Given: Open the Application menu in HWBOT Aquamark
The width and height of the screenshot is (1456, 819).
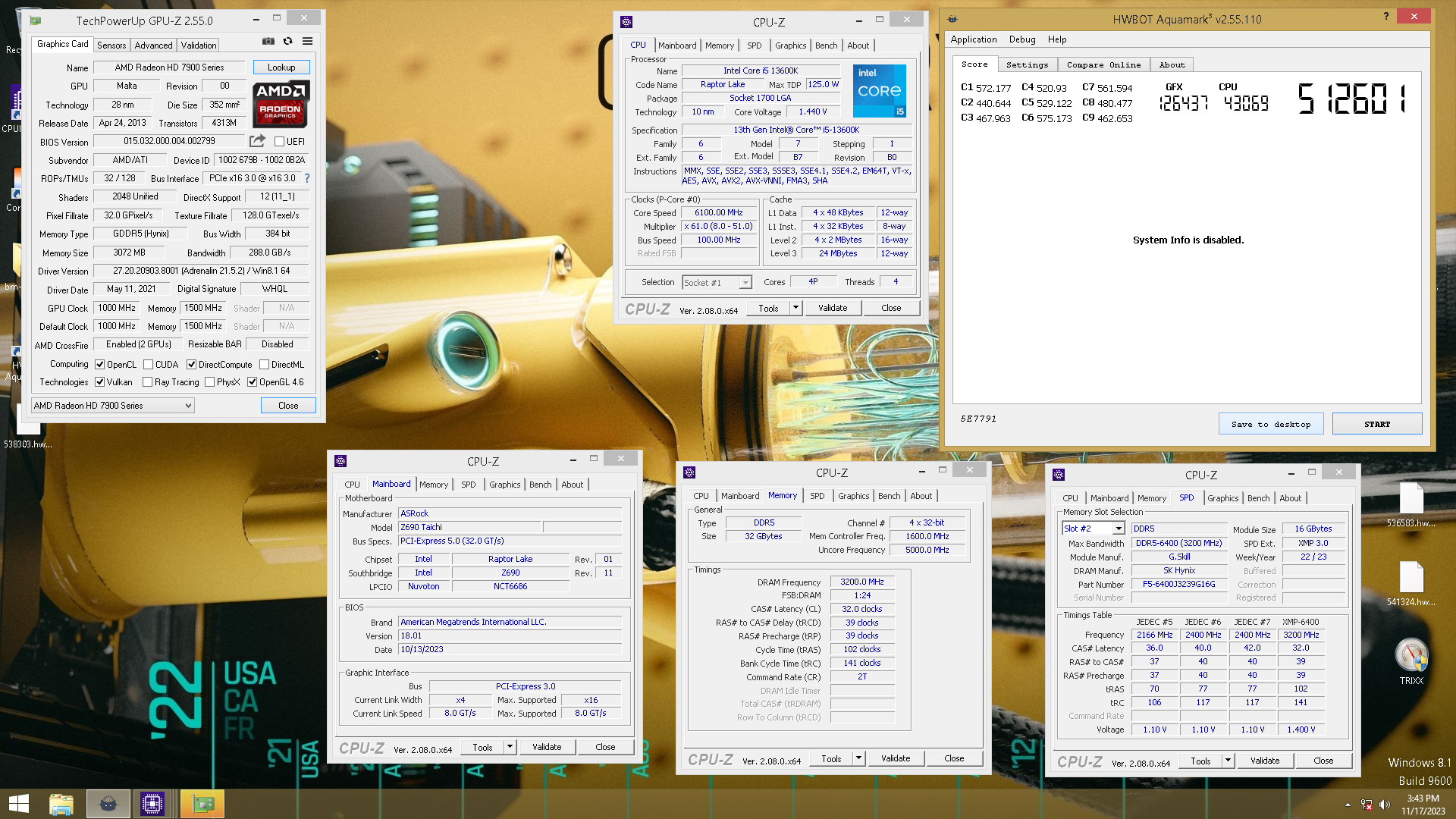Looking at the screenshot, I should (x=974, y=39).
